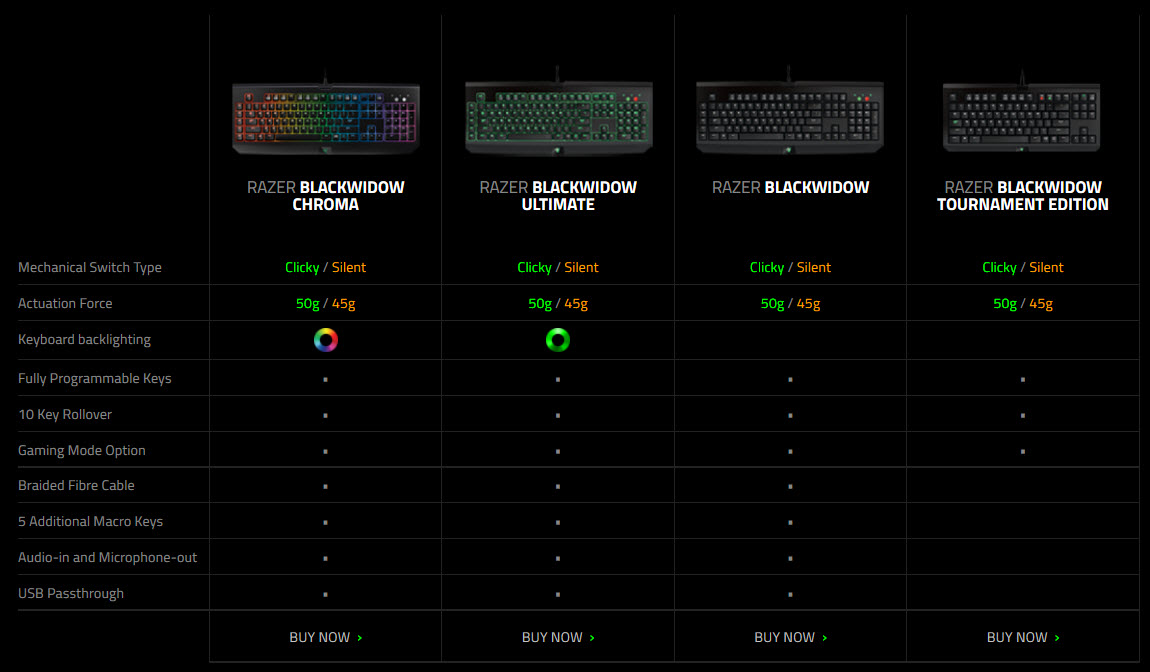
Task: Select the Braided Fibre Cable label
Action: pyautogui.click(x=76, y=485)
